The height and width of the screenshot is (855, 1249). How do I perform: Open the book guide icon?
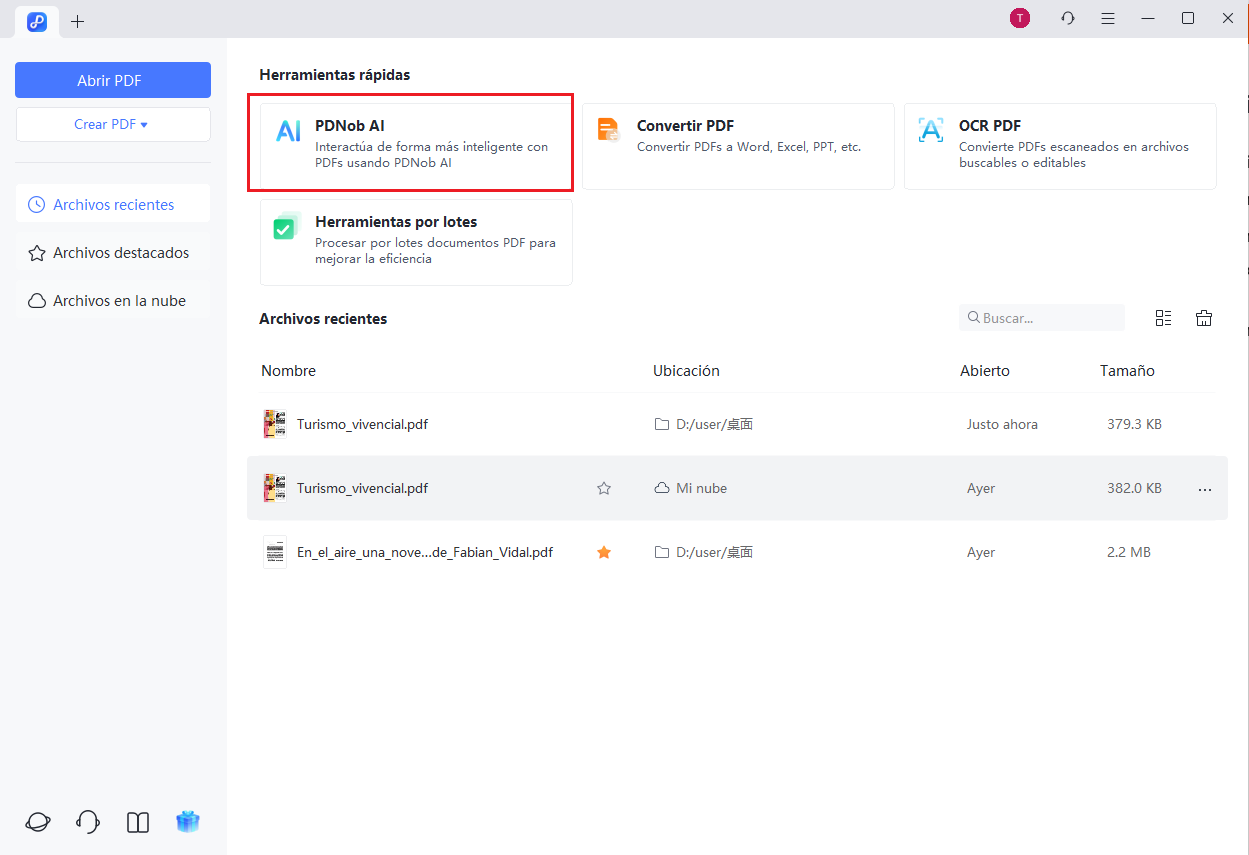pos(138,822)
